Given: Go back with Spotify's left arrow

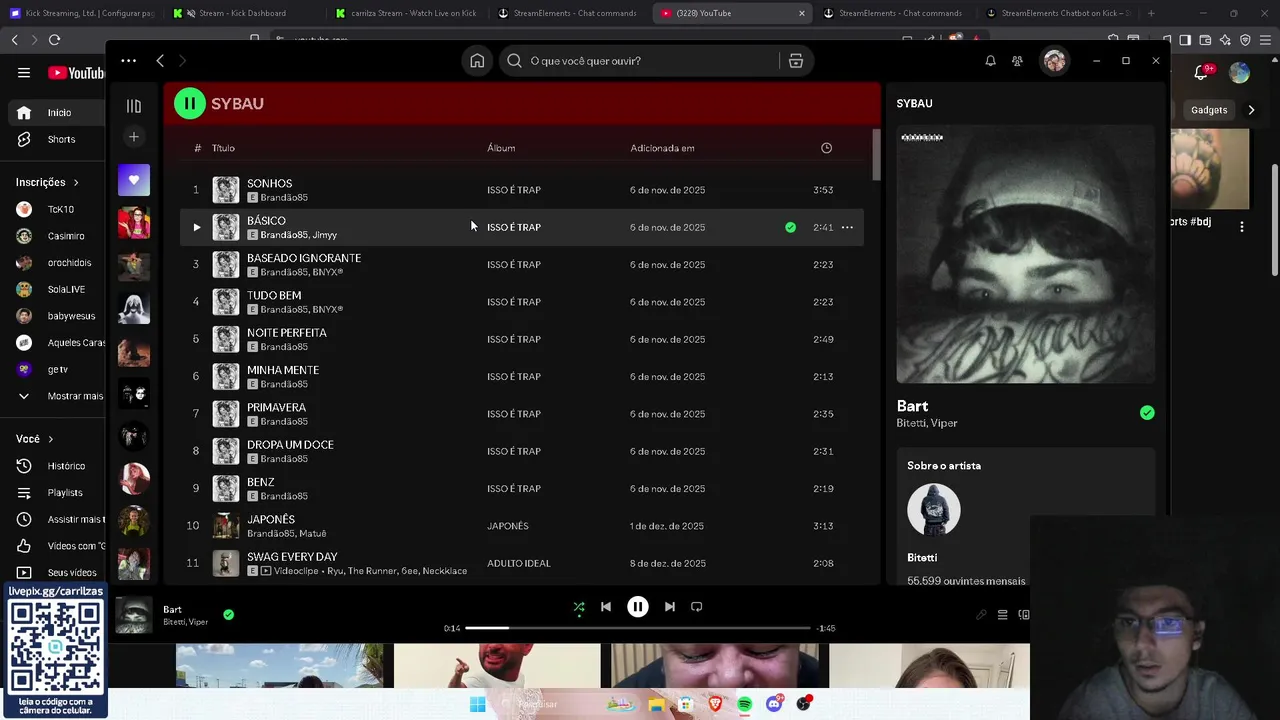Looking at the screenshot, I should pos(160,61).
